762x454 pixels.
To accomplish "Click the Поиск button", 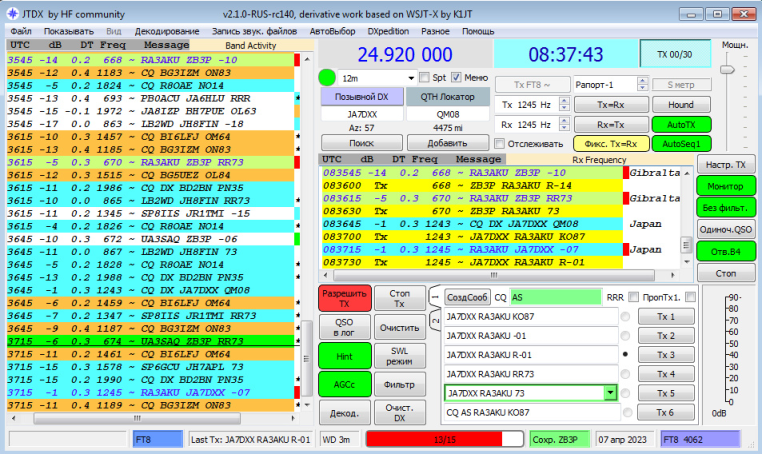I will [362, 143].
